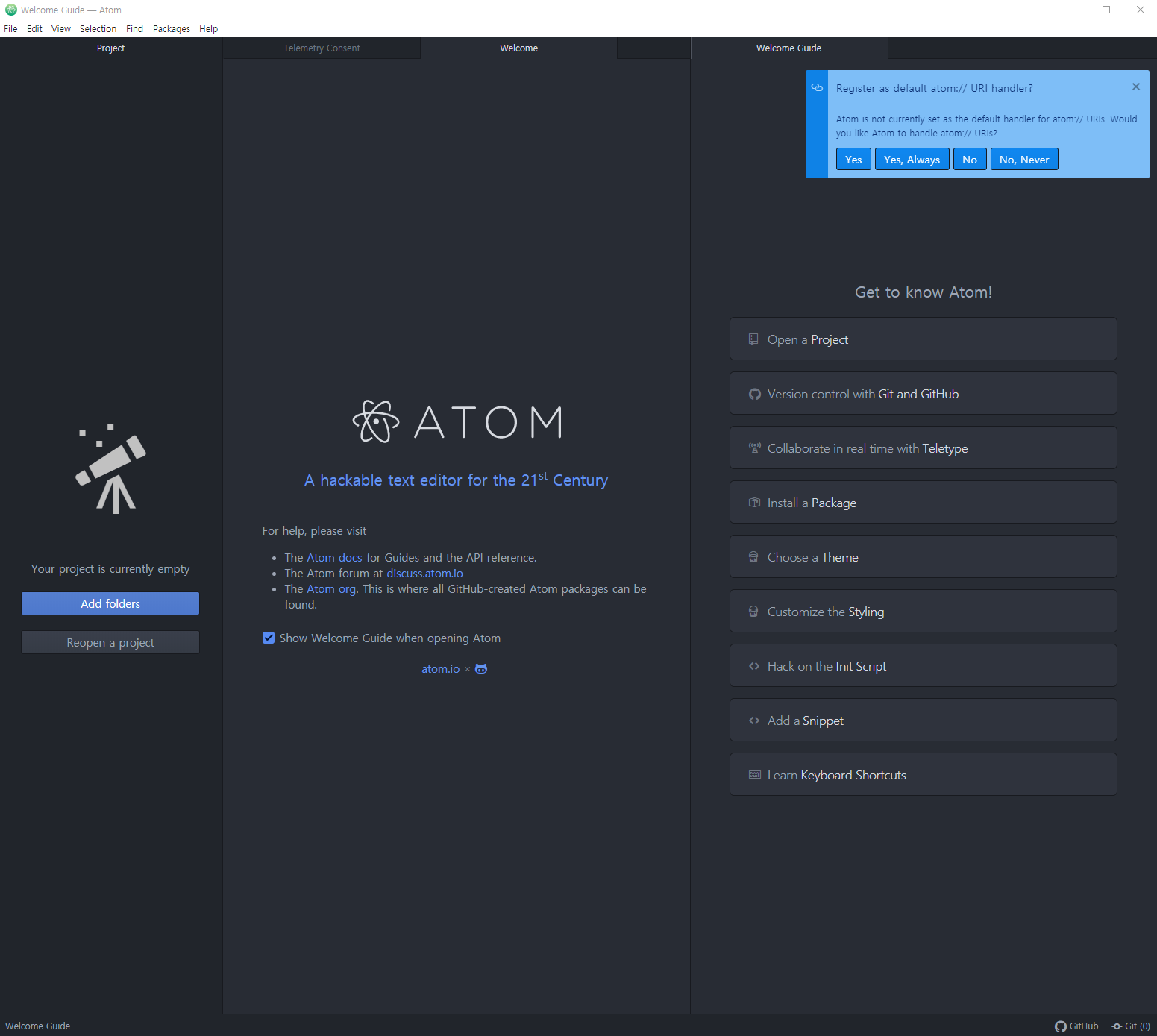The image size is (1157, 1036).
Task: Click GitHub mark icon on Version control card
Action: click(755, 394)
